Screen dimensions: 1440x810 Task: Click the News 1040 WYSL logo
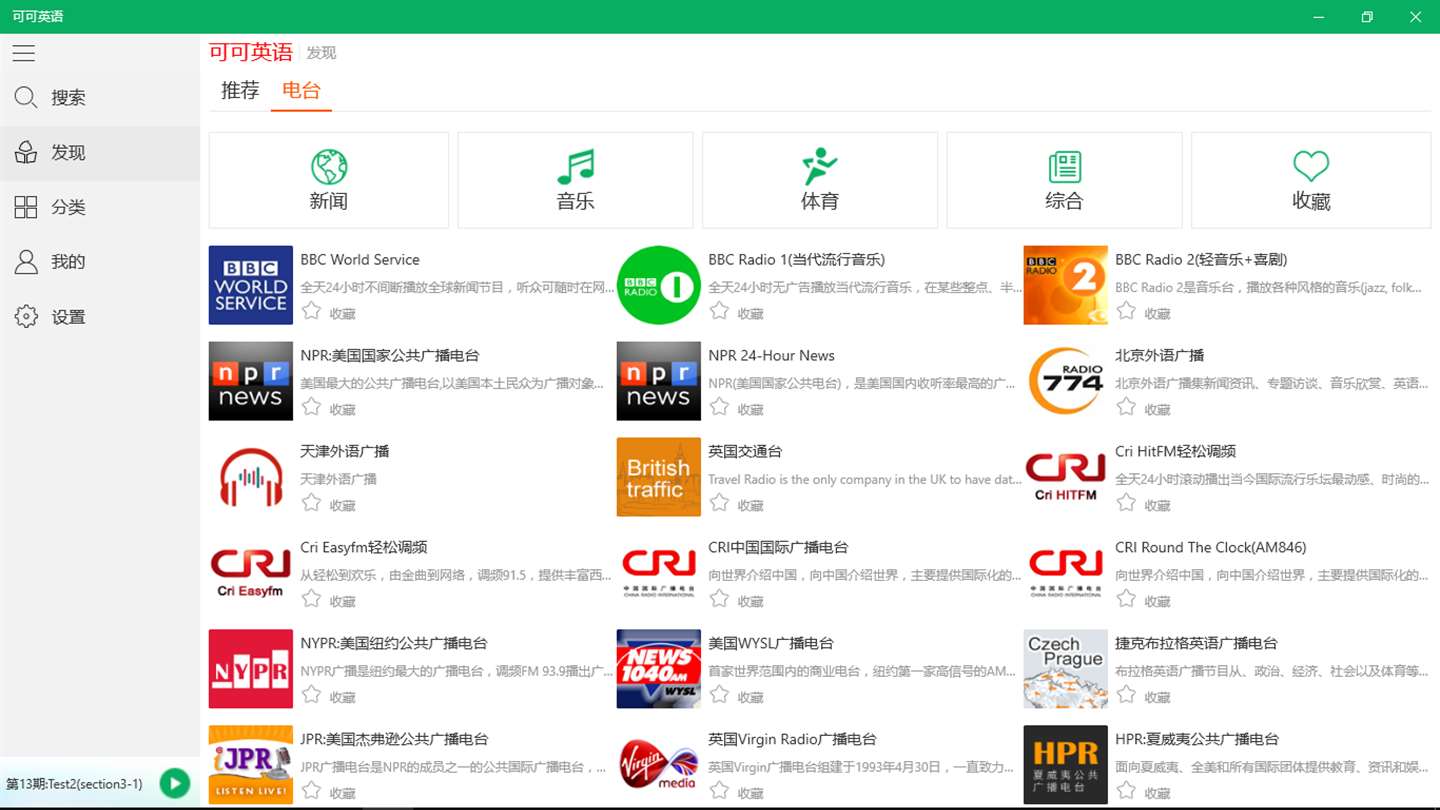click(x=659, y=669)
